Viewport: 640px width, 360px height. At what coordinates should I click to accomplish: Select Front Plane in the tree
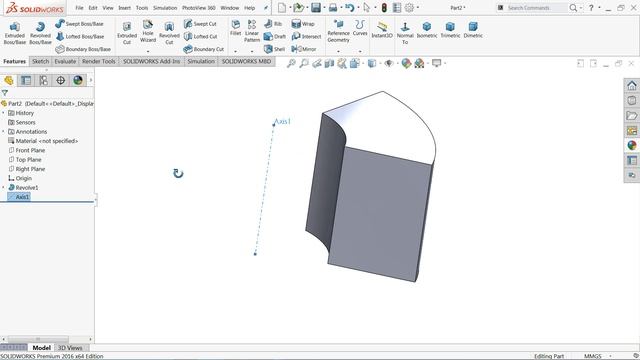pyautogui.click(x=27, y=150)
